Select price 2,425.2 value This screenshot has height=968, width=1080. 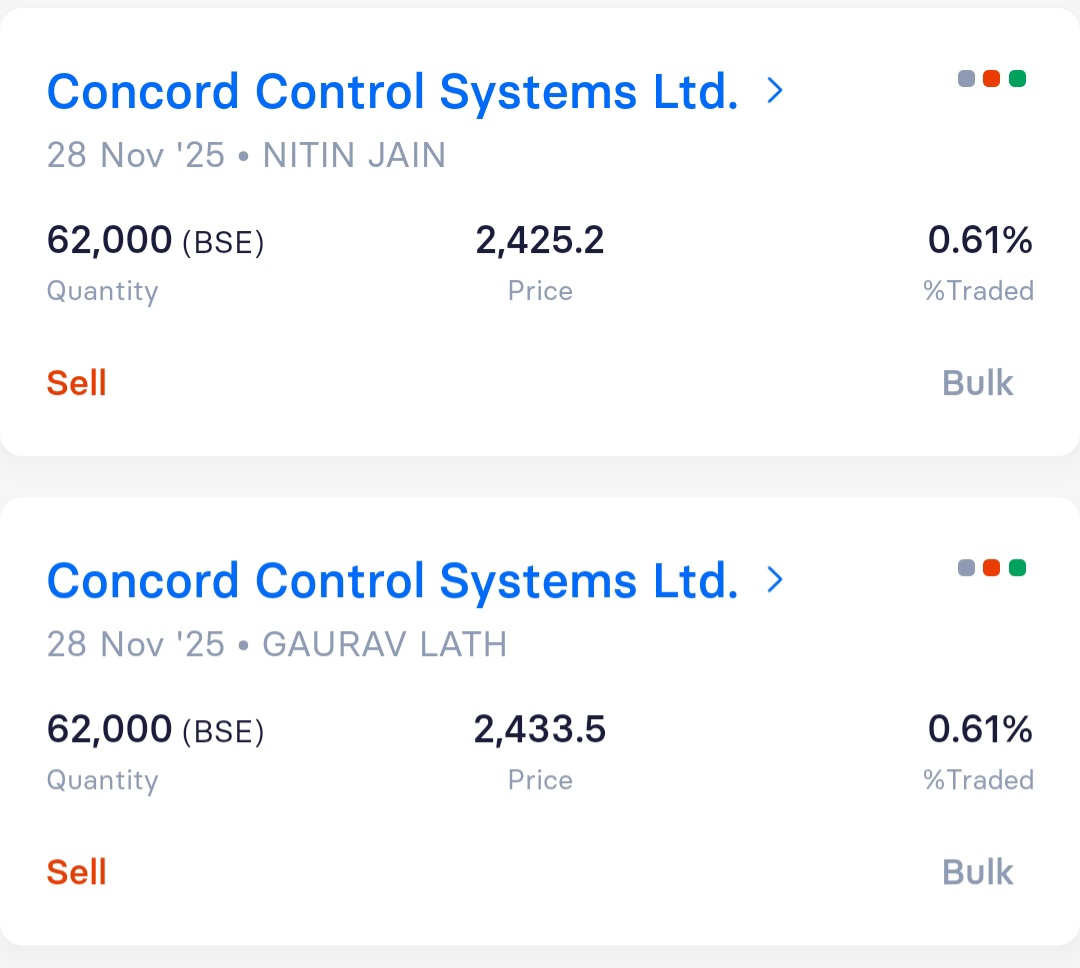540,241
